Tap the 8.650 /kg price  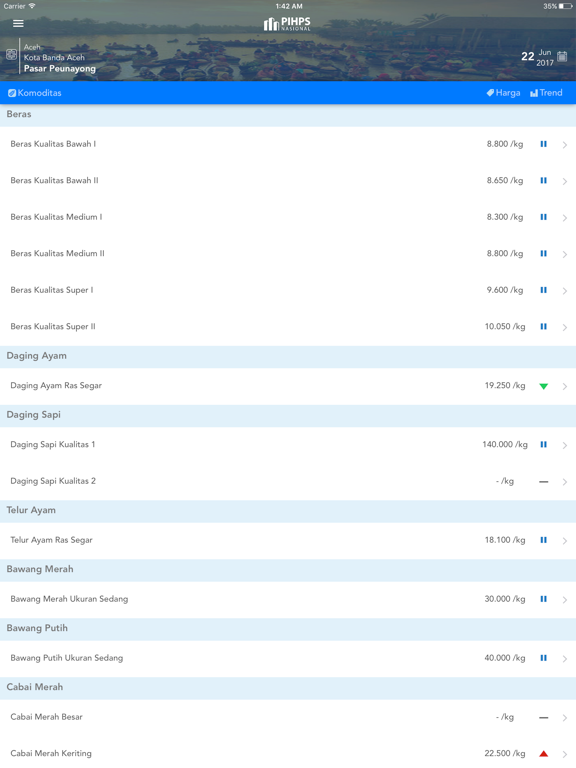tap(504, 180)
